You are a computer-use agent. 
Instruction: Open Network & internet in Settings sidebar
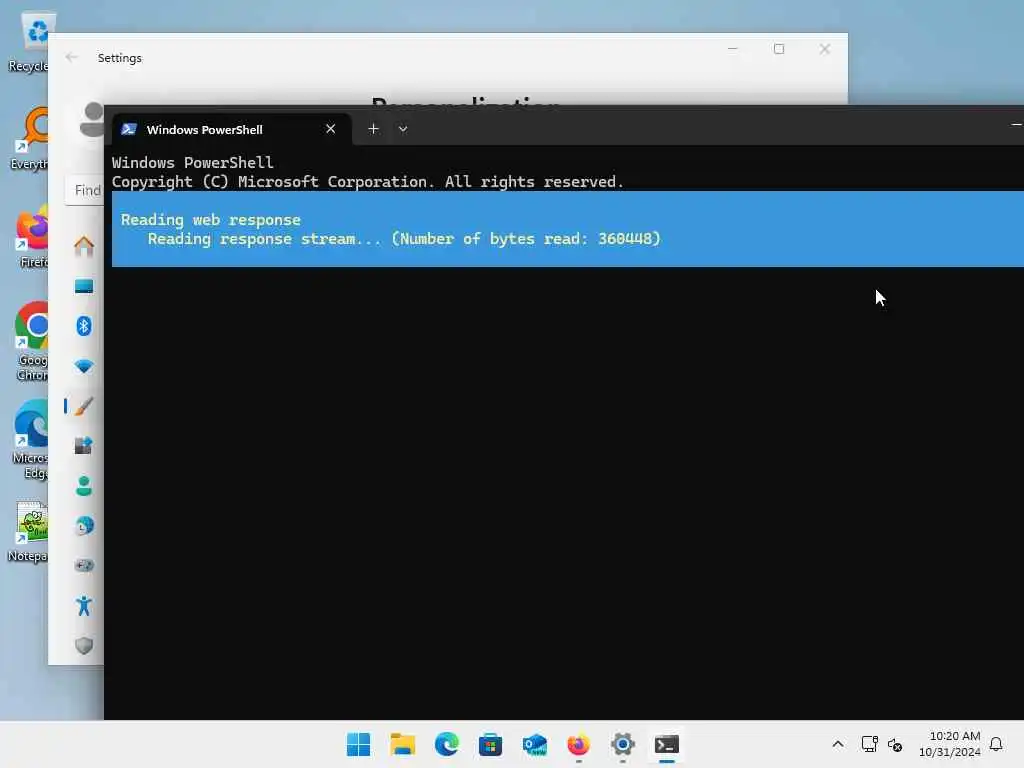click(x=84, y=366)
